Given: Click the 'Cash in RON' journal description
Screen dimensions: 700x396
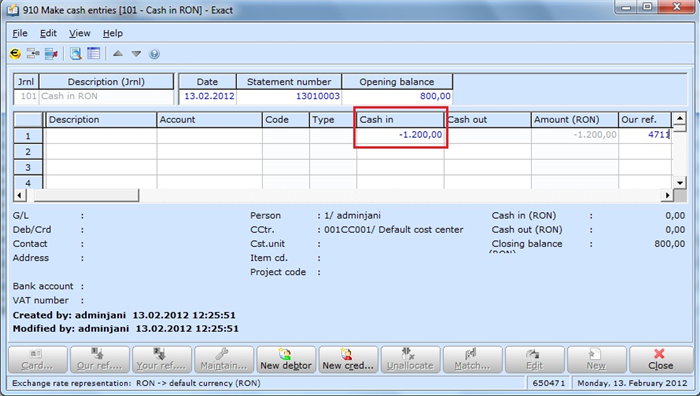Looking at the screenshot, I should point(106,96).
